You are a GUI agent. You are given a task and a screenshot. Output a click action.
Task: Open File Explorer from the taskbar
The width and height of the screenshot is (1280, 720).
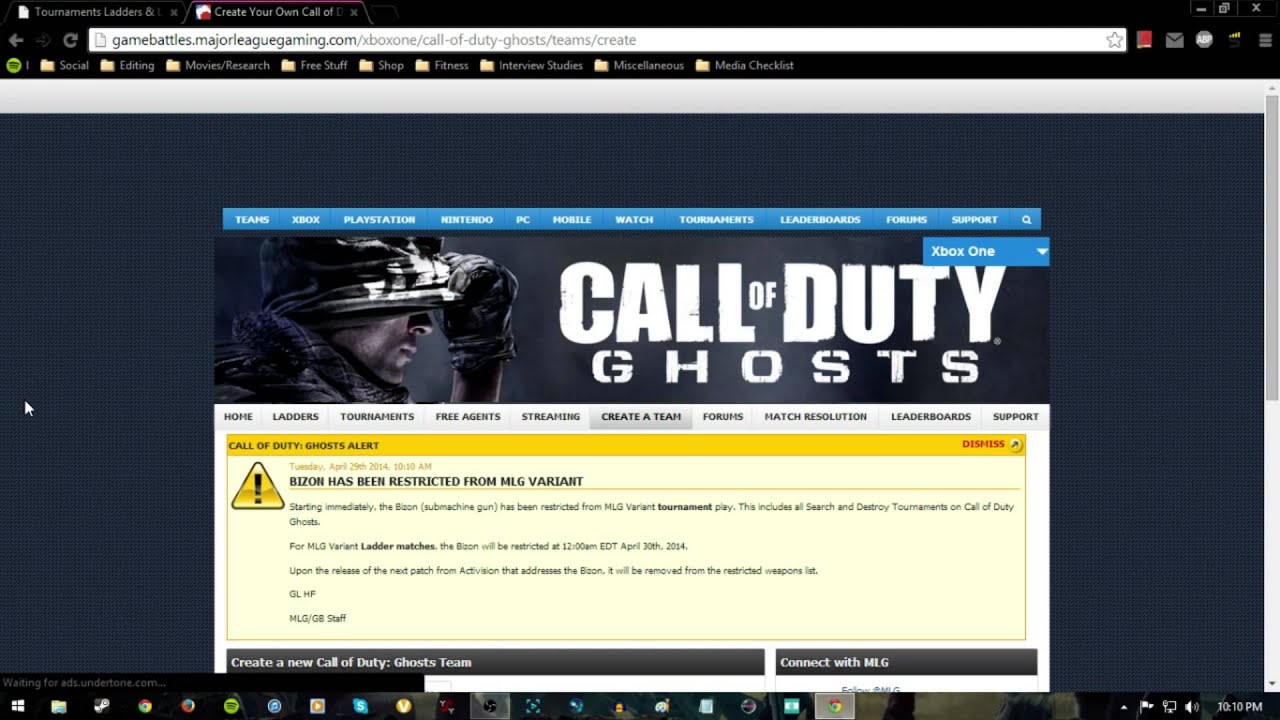point(59,706)
